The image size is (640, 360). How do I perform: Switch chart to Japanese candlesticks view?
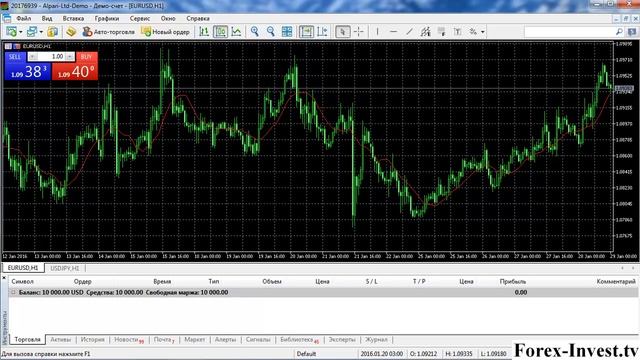220,31
